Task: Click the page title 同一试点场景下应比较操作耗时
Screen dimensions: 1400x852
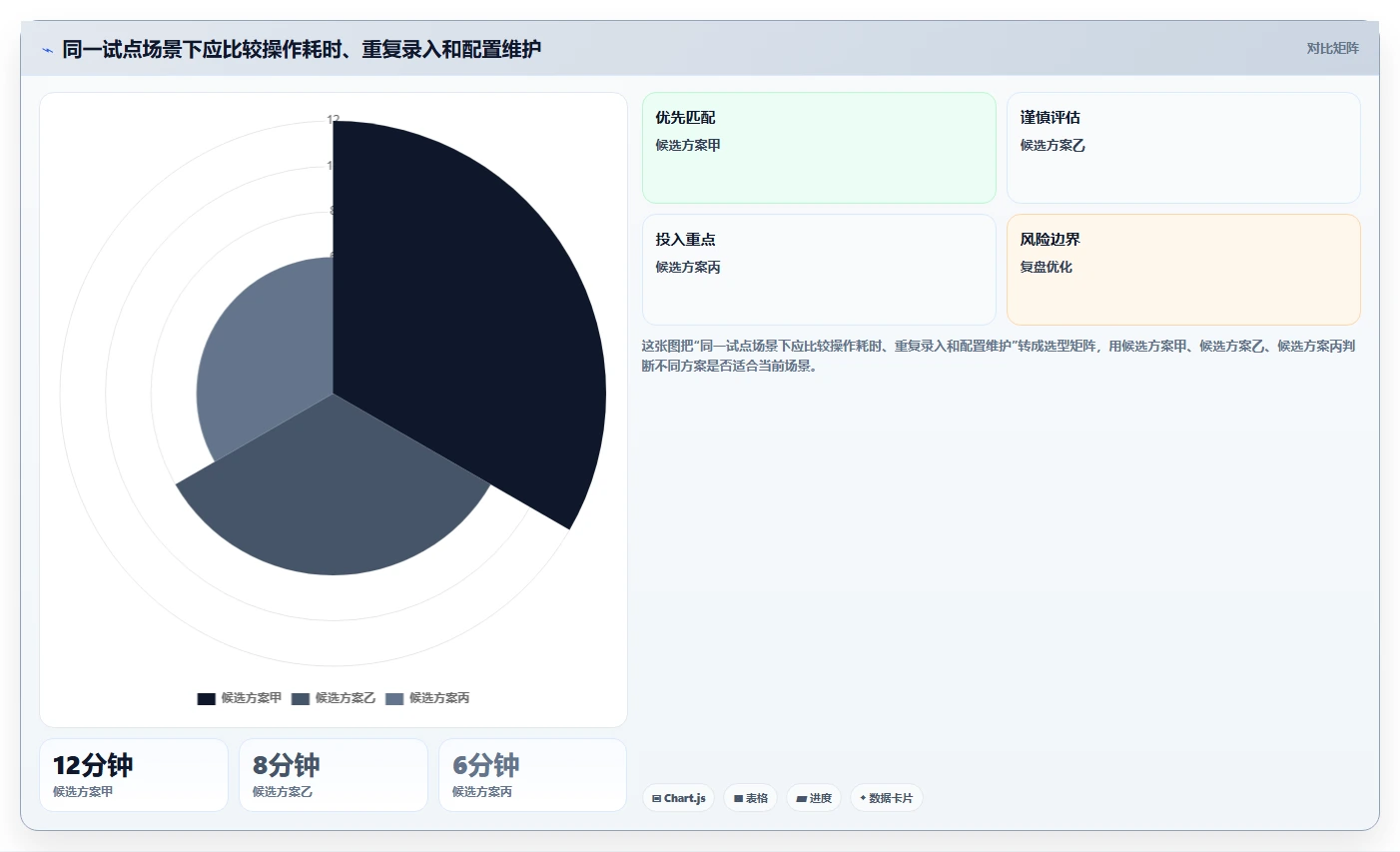Action: click(x=302, y=49)
